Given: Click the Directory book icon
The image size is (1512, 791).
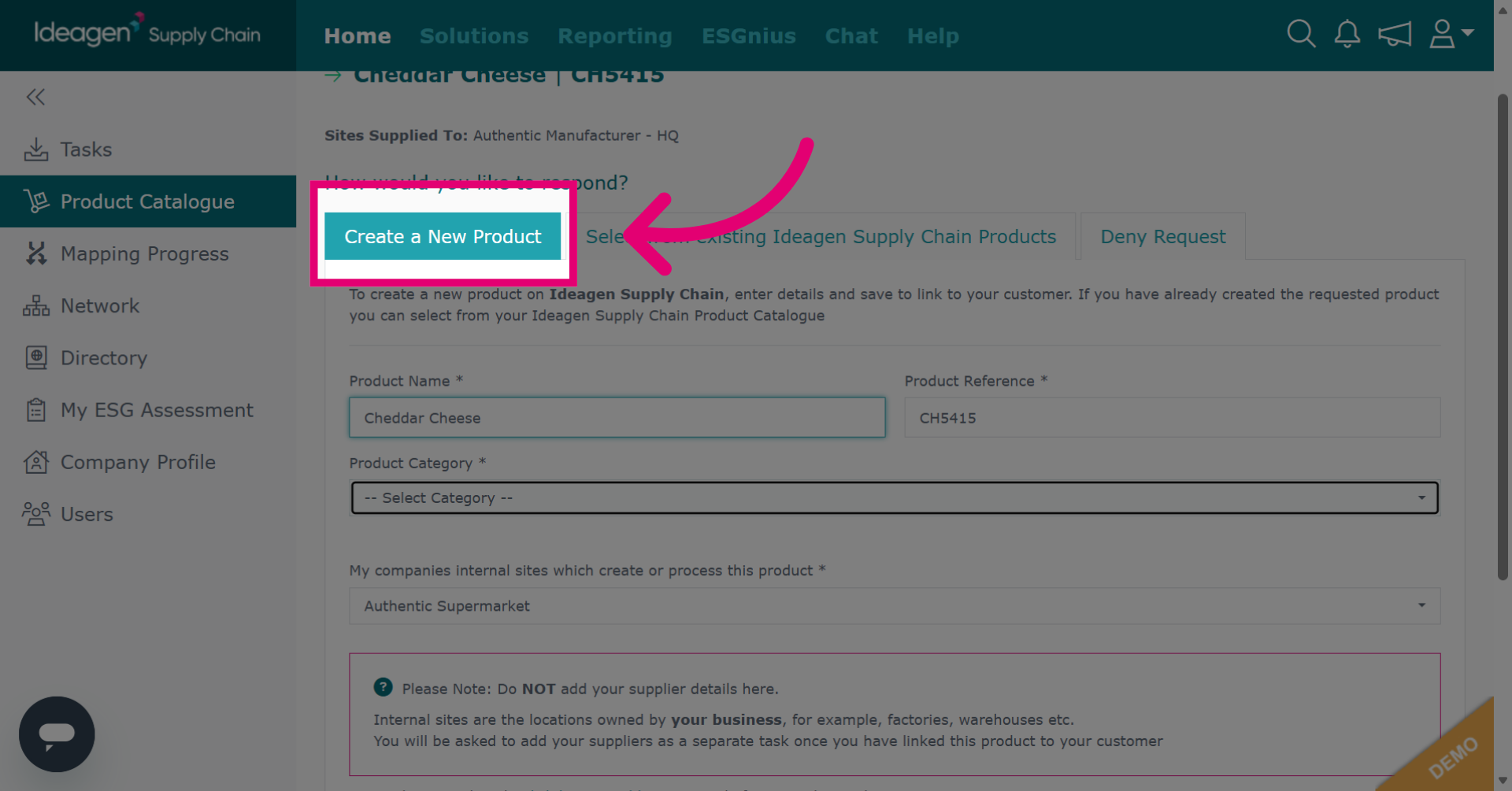Looking at the screenshot, I should coord(36,357).
